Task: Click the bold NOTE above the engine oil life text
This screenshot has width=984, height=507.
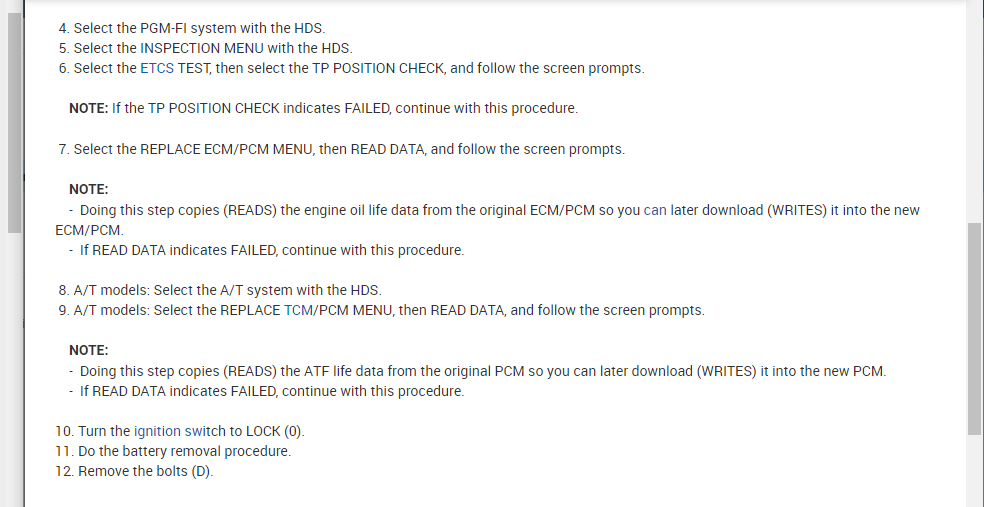Action: point(88,189)
